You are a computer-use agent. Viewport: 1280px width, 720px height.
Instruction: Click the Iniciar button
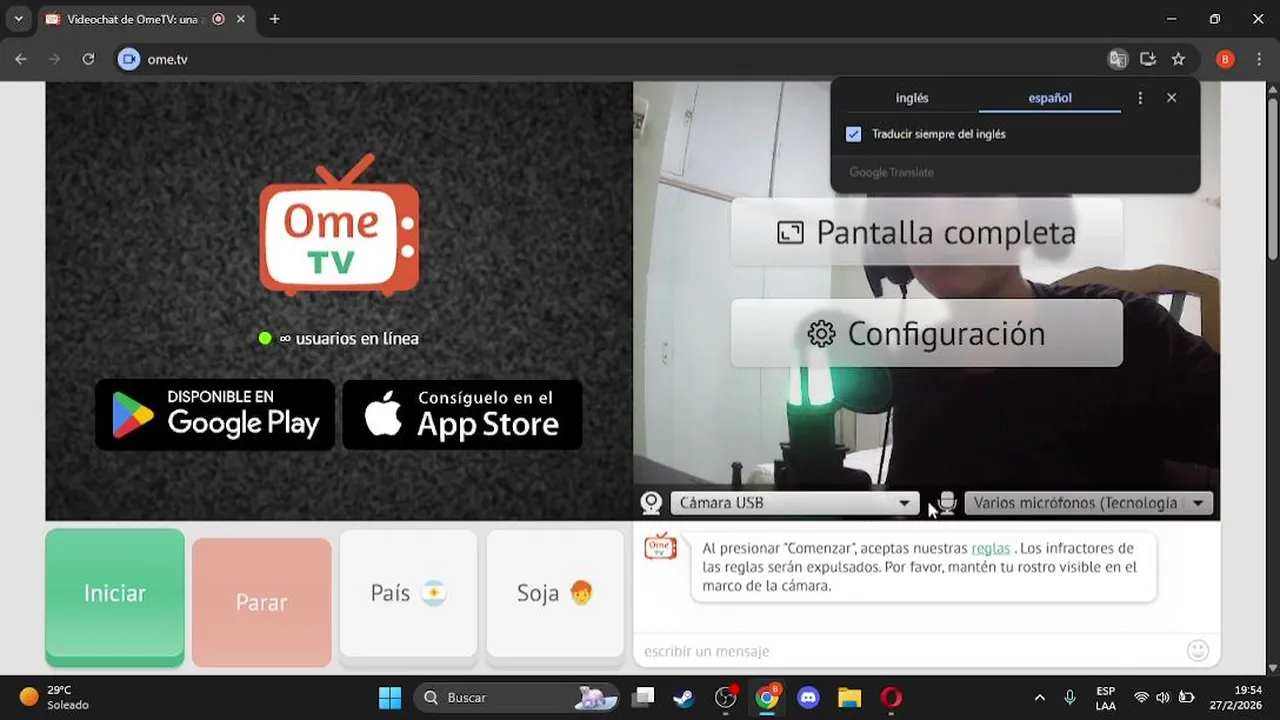coord(115,596)
